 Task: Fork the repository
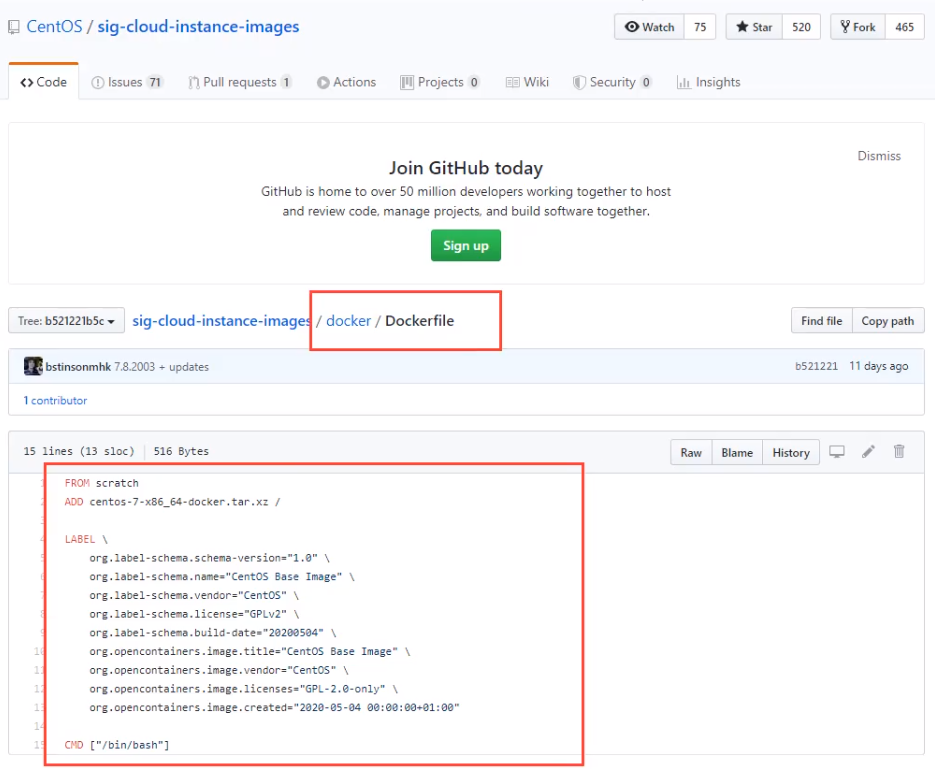[857, 27]
